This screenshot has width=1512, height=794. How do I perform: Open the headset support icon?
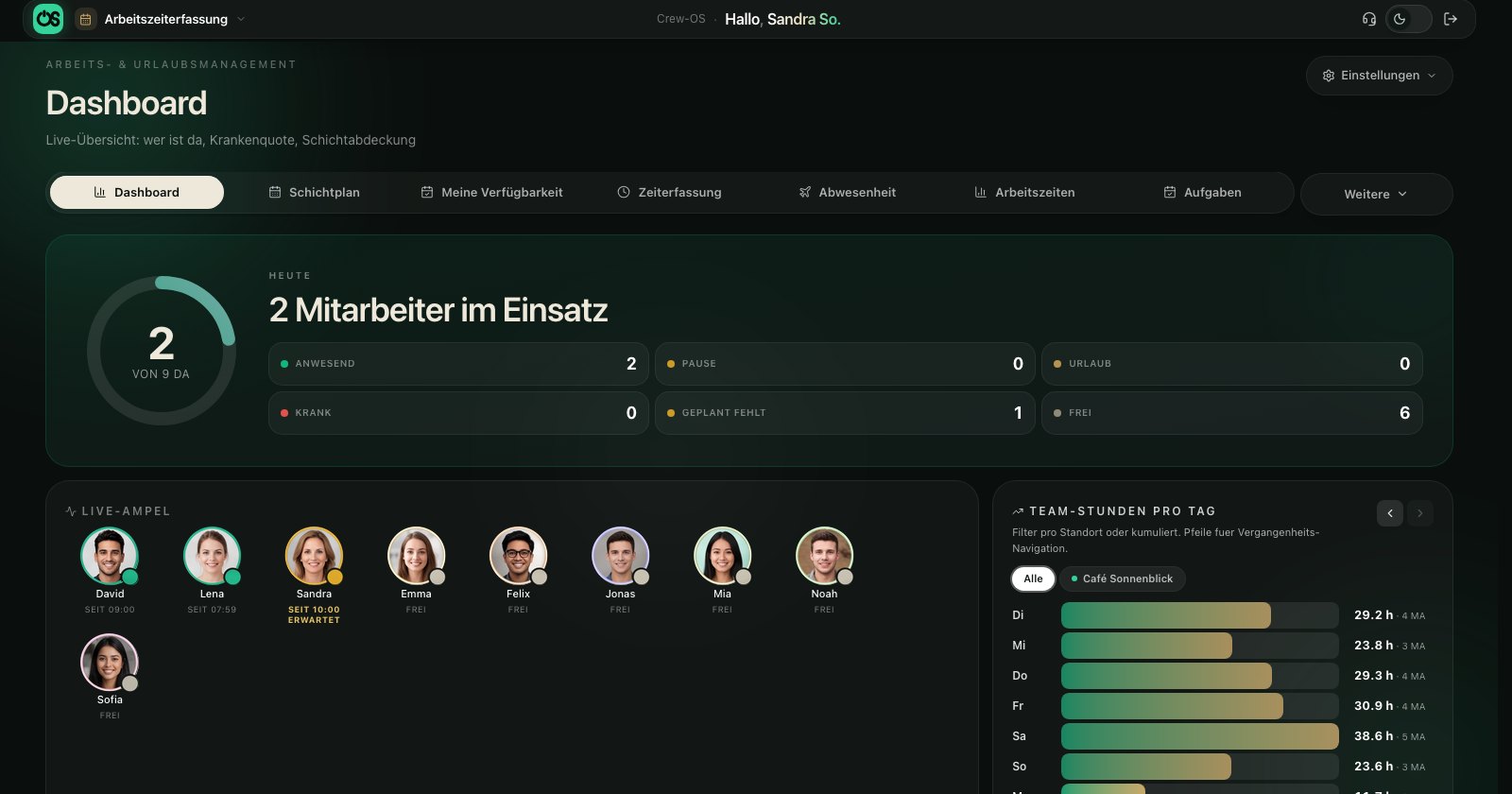coord(1369,19)
